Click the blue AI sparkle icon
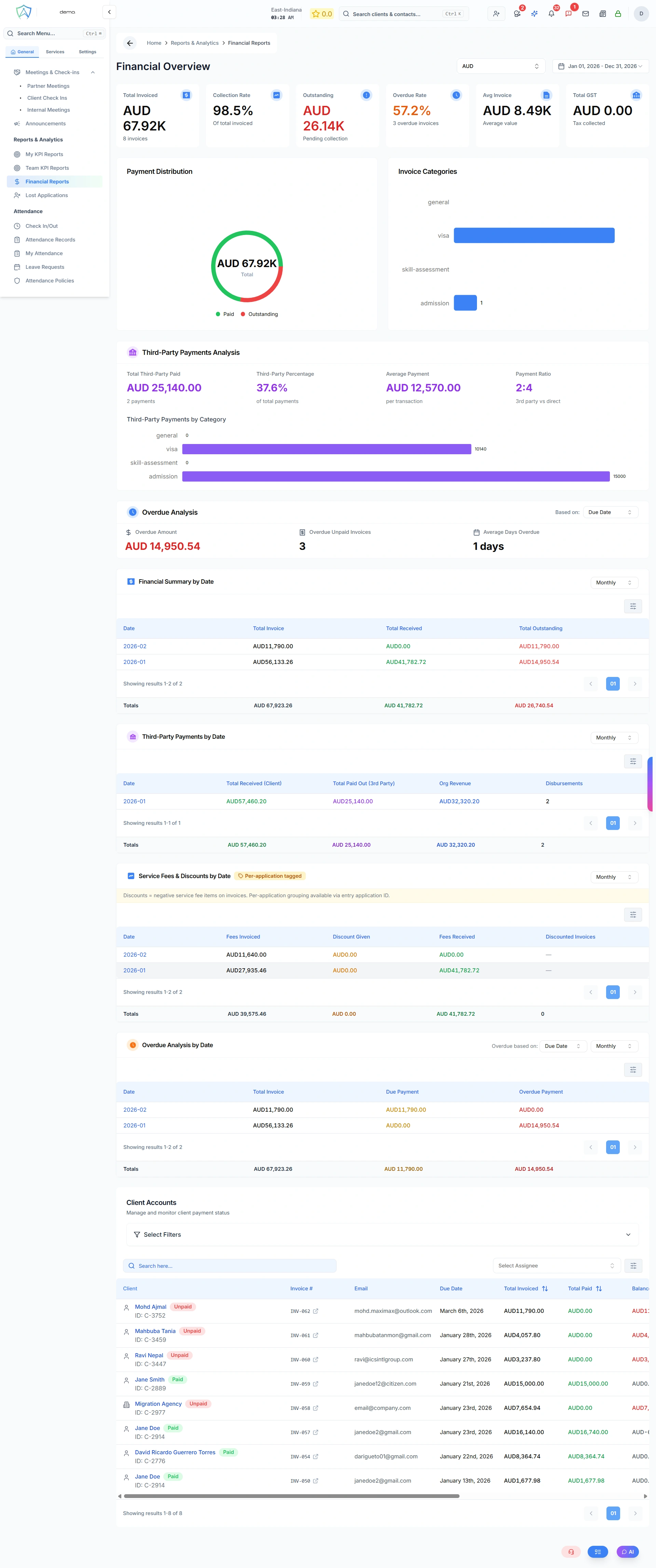 coord(534,13)
